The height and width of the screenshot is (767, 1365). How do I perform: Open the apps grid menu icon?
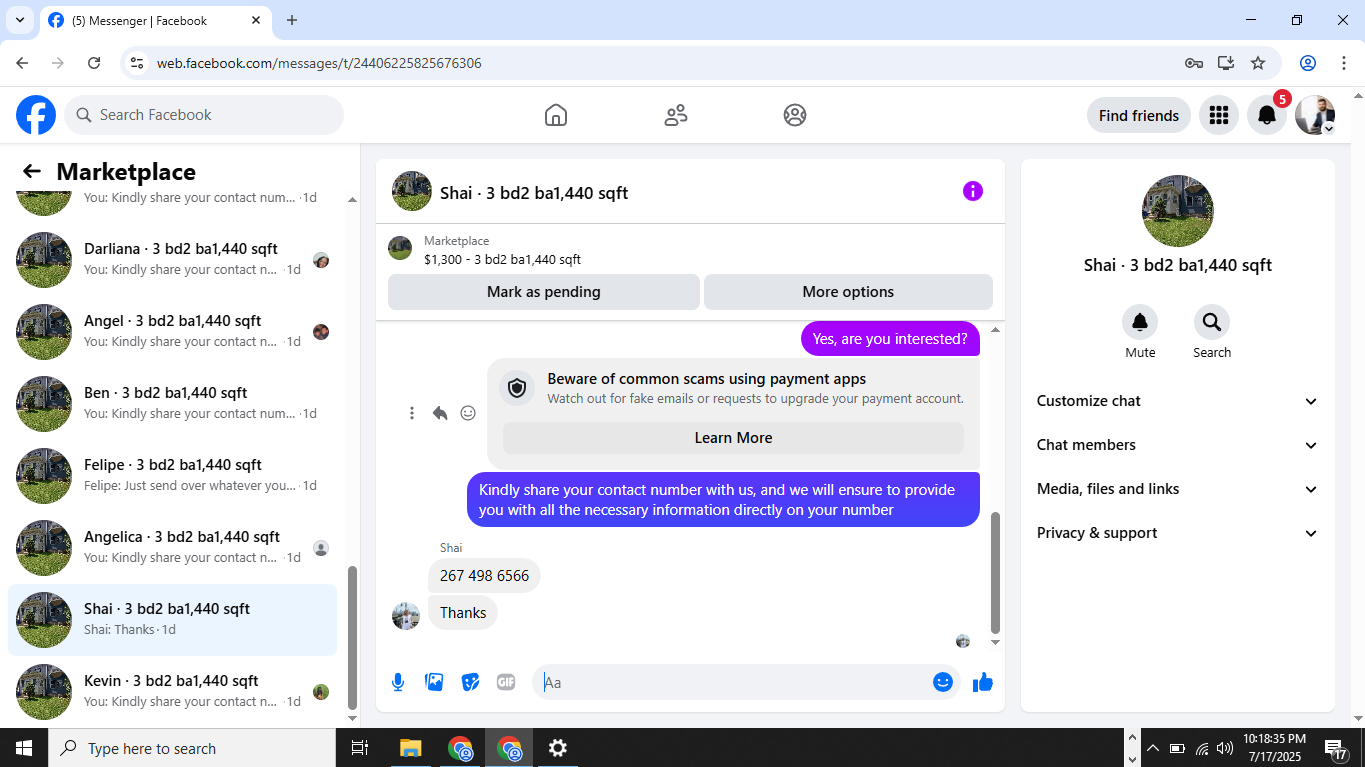[x=1218, y=115]
